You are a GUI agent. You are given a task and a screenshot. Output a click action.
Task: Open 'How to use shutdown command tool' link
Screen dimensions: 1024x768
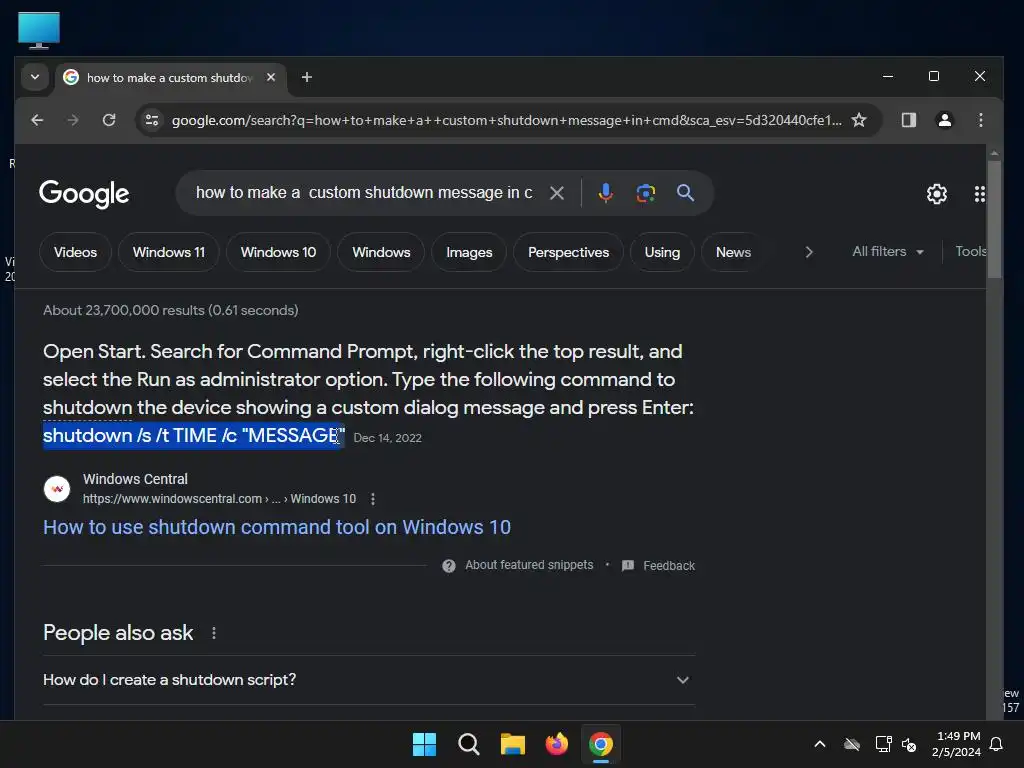click(277, 527)
